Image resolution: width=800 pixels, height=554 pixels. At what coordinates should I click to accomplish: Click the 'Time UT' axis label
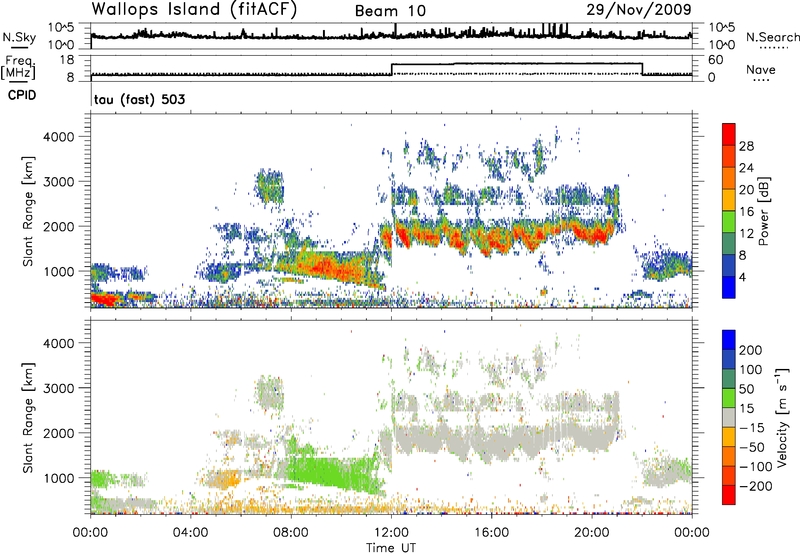[x=391, y=548]
